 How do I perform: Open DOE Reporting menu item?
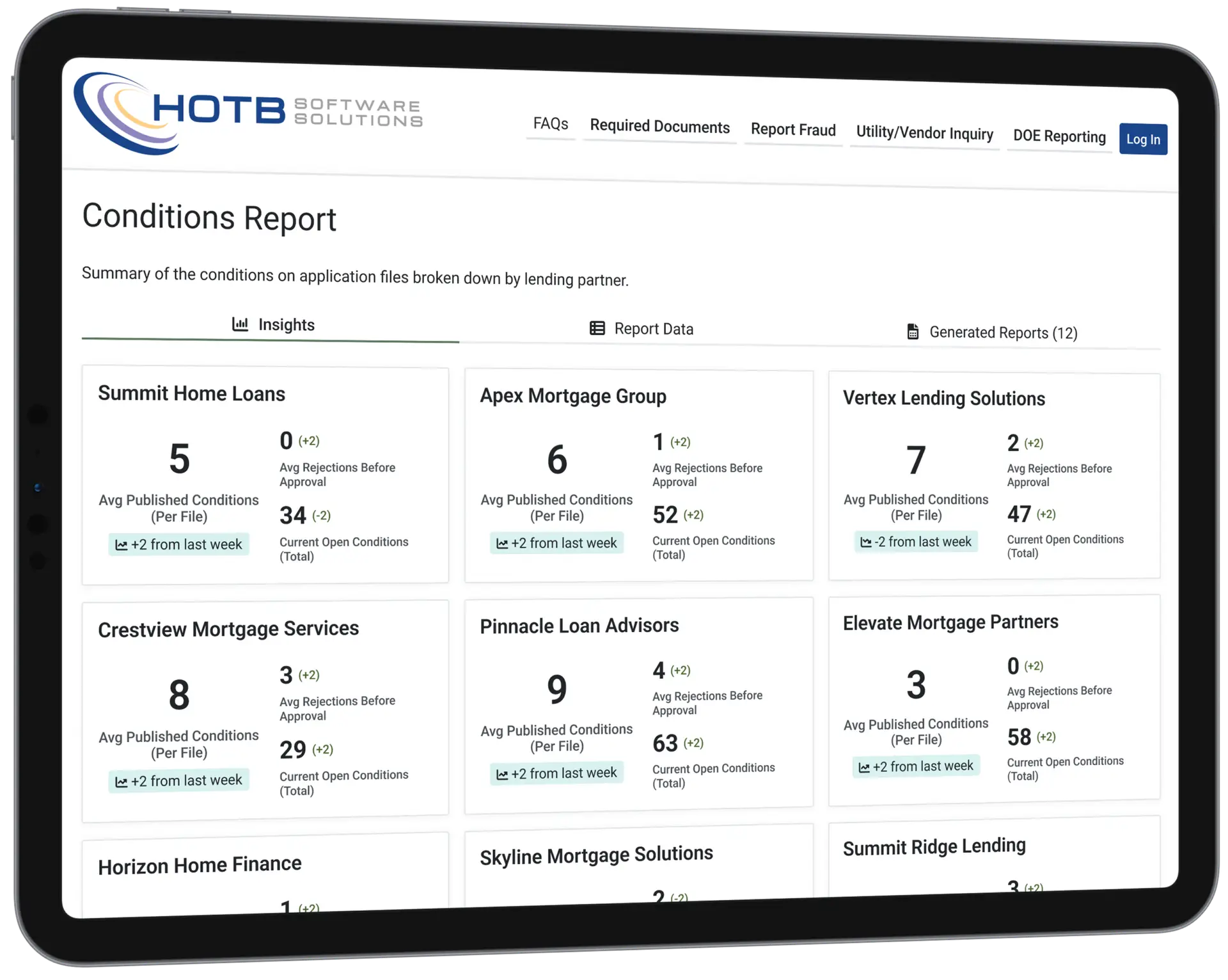[x=1059, y=136]
